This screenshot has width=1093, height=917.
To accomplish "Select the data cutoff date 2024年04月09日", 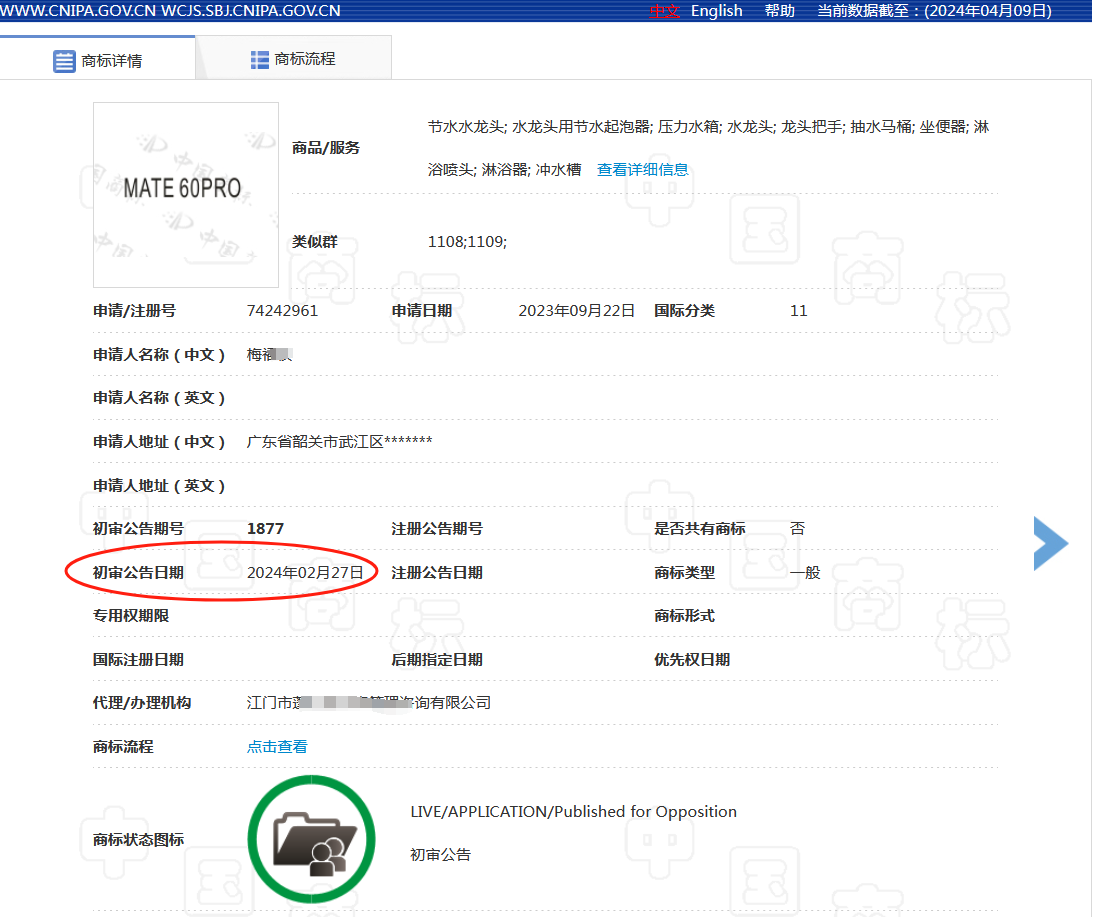I will (988, 11).
